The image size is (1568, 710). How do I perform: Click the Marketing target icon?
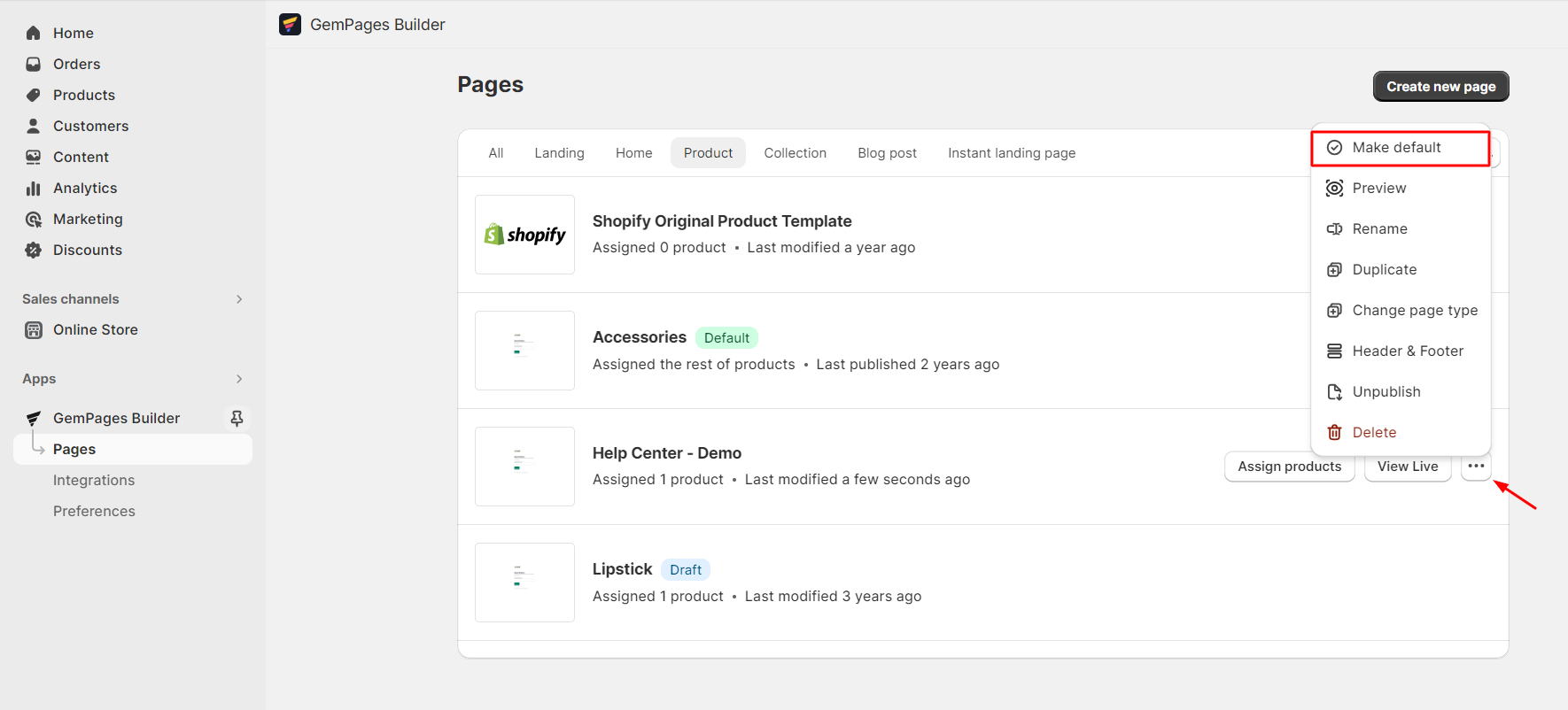pos(34,219)
